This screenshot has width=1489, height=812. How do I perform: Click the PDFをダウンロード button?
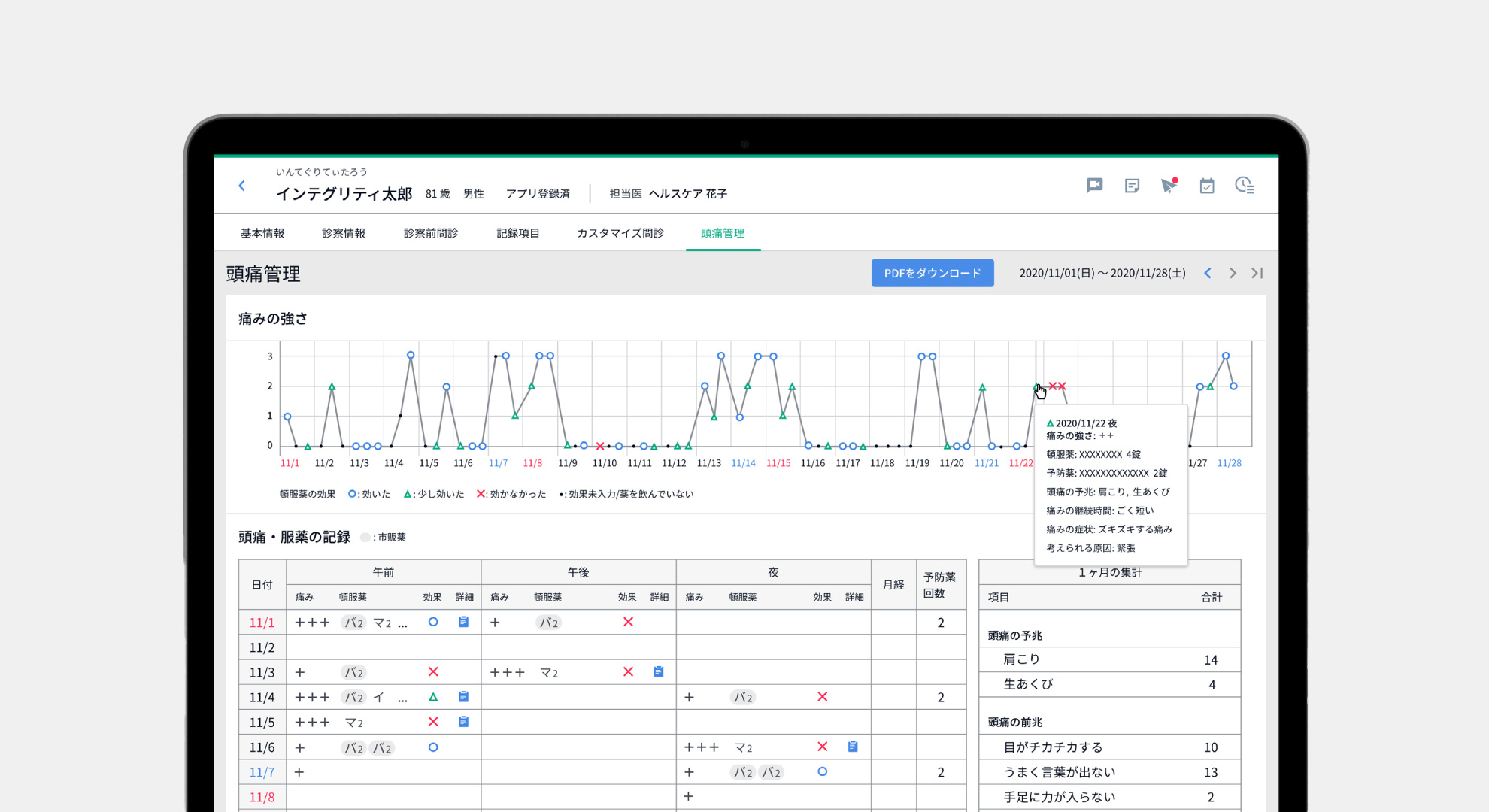pos(933,273)
